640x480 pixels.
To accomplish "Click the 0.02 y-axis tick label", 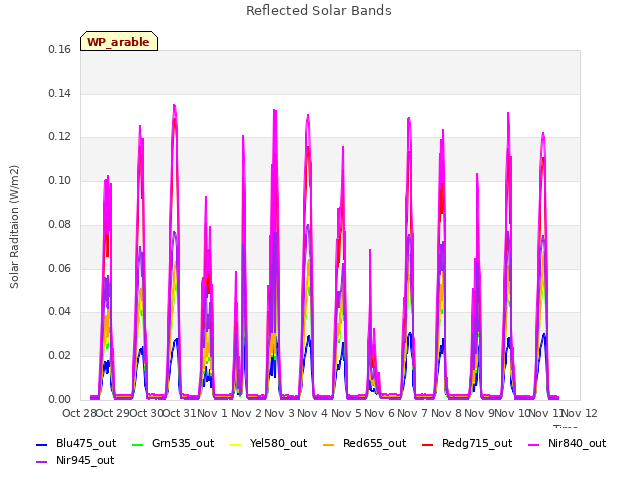I will point(59,356).
